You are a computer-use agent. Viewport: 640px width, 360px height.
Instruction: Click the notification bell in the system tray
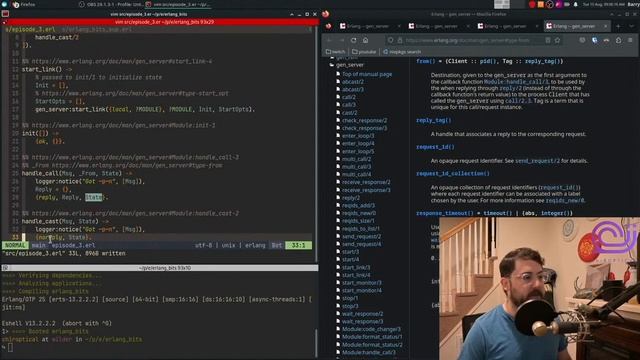(576, 4)
